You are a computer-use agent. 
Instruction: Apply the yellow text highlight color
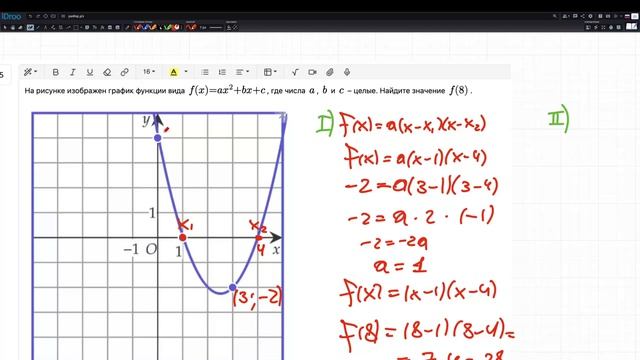173,72
